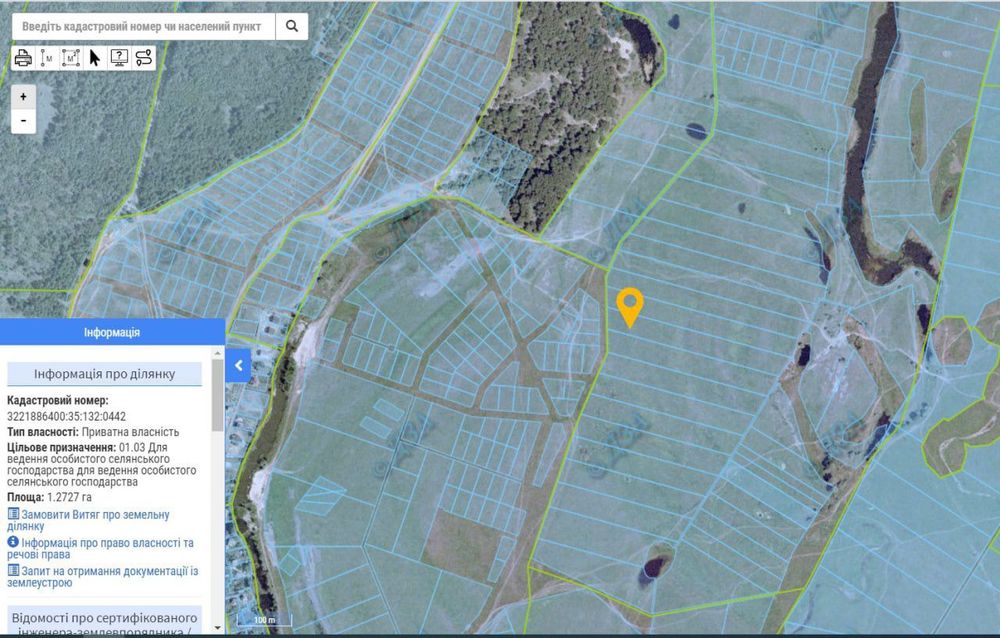
Task: Click the Цільове призначення description text
Action: click(101, 464)
